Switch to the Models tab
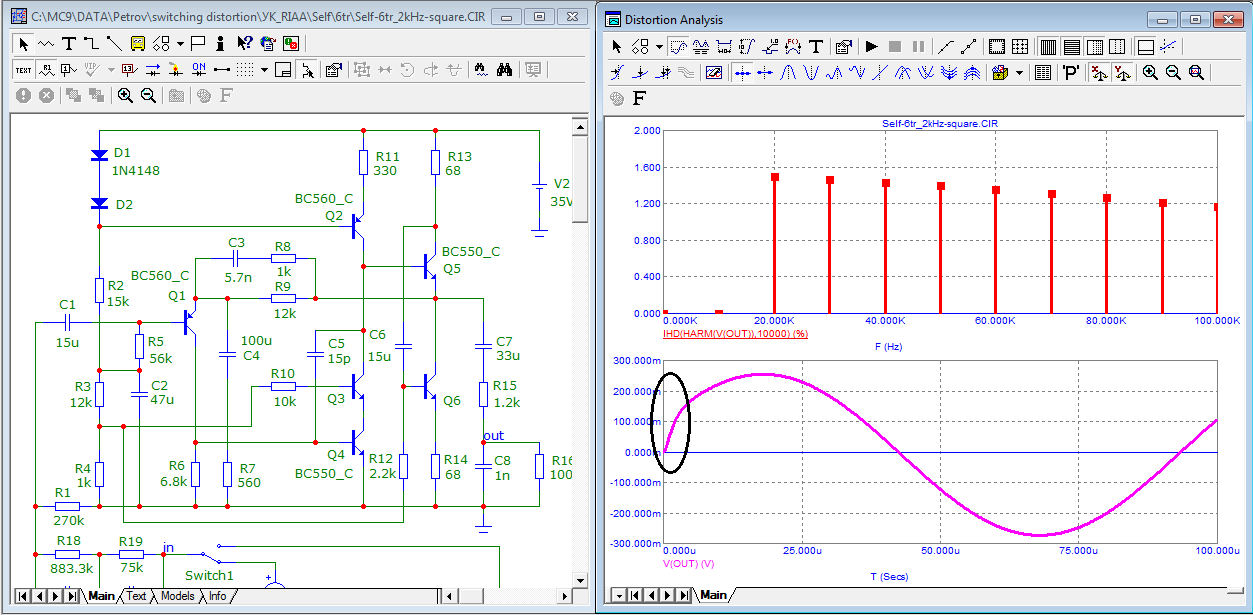The image size is (1253, 615). pos(178,596)
